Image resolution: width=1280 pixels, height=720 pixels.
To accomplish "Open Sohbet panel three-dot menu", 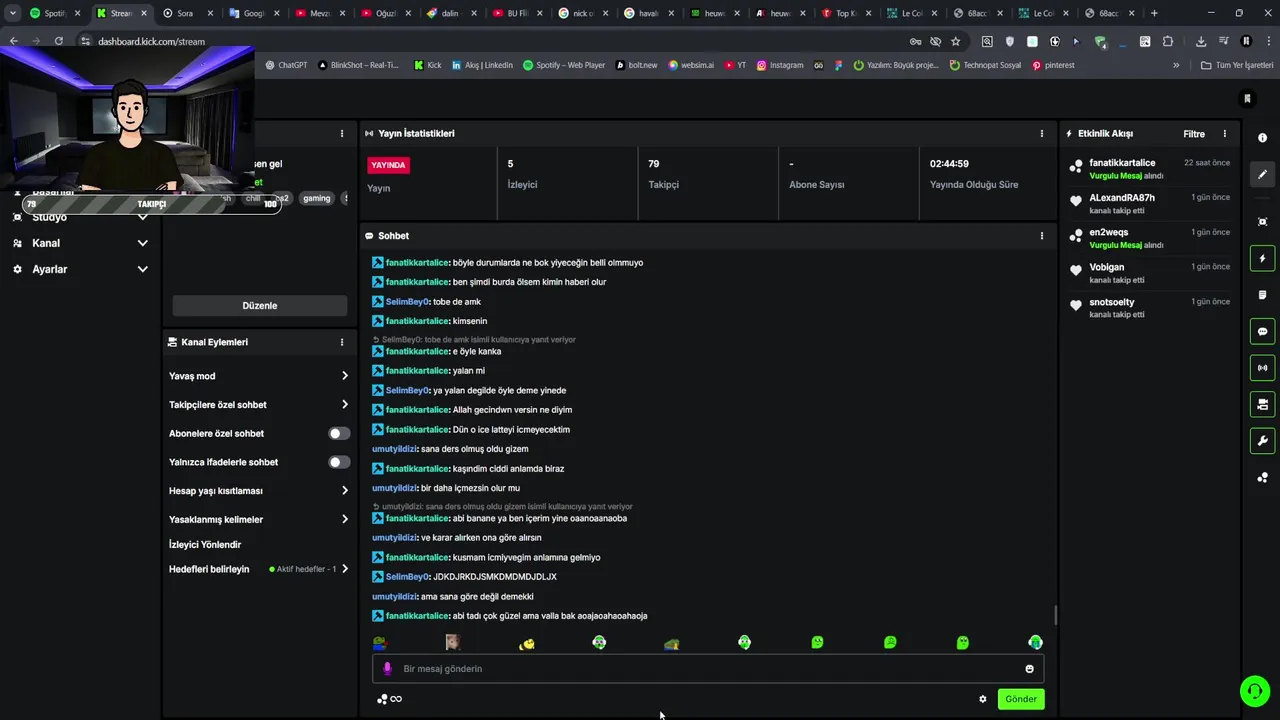I will coord(1041,236).
